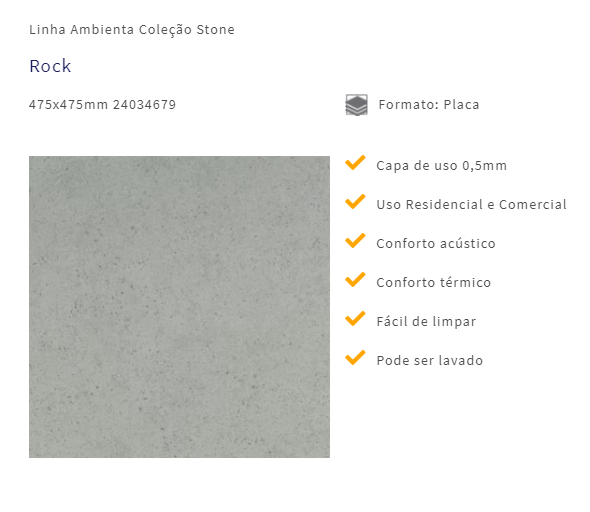Click the Uso Residencial e Comercial text
This screenshot has width=590, height=512.
[471, 205]
